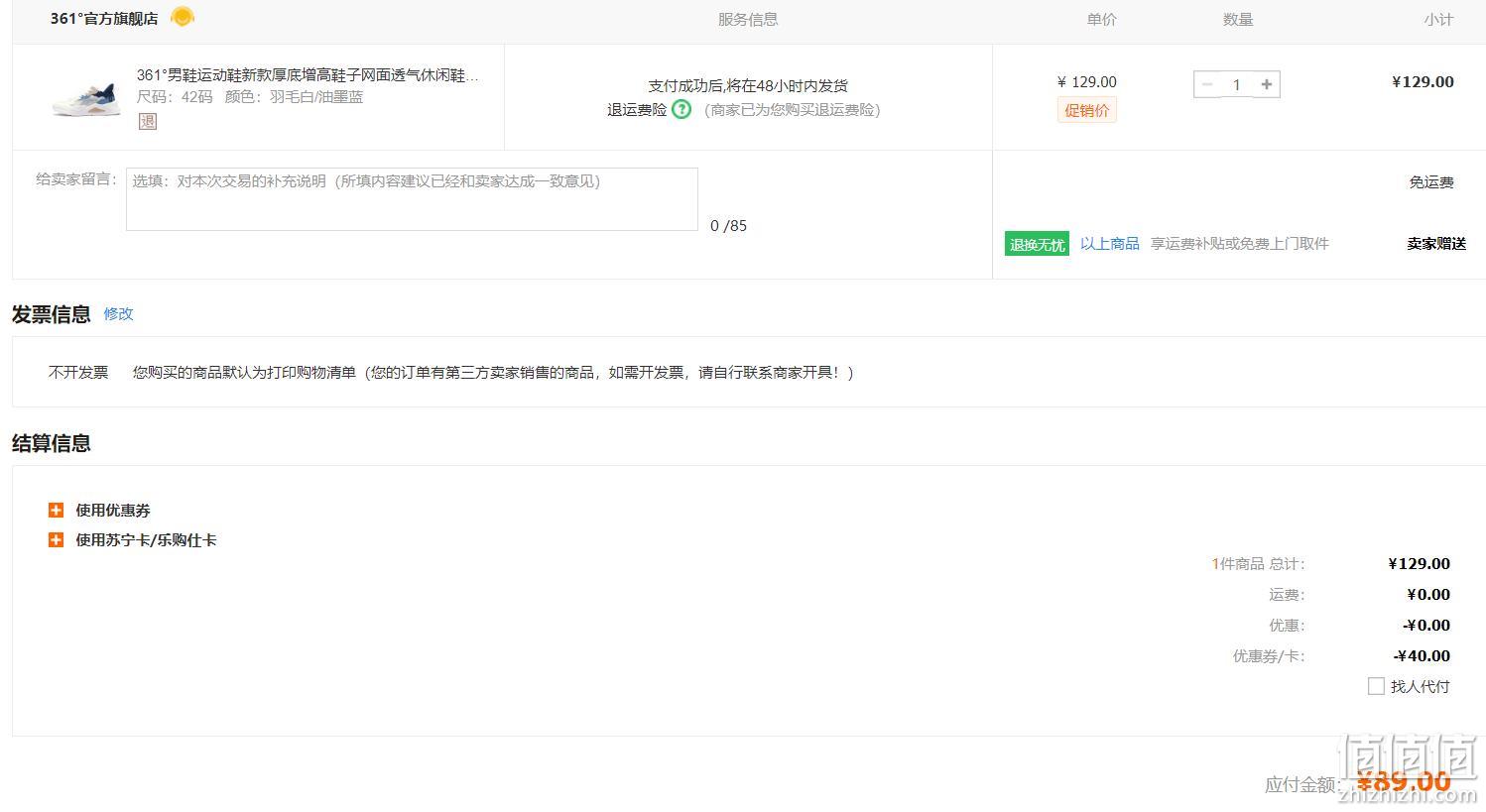Click the 退 return badge under the product
The width and height of the screenshot is (1486, 812).
pyautogui.click(x=148, y=121)
